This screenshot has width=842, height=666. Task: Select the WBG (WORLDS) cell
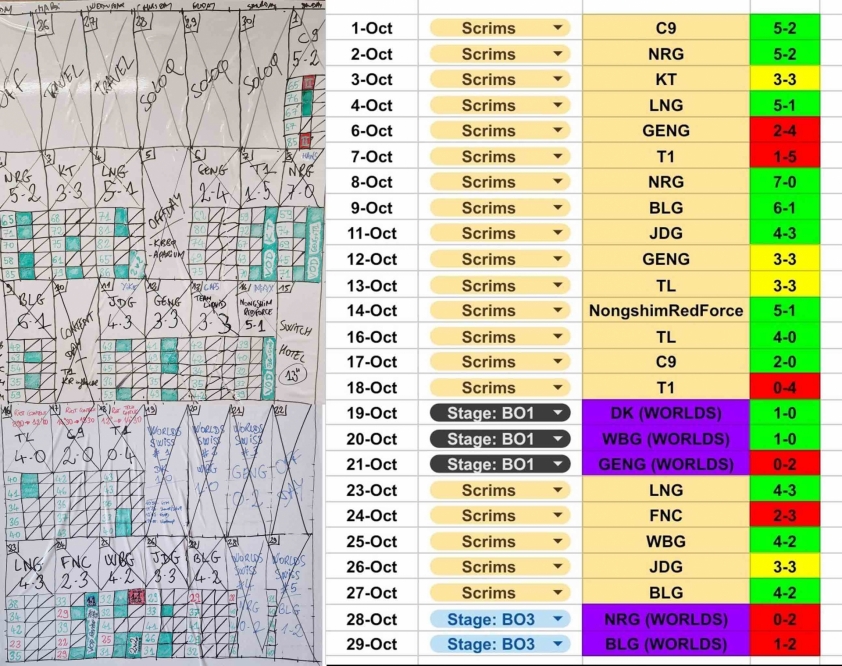tap(666, 439)
